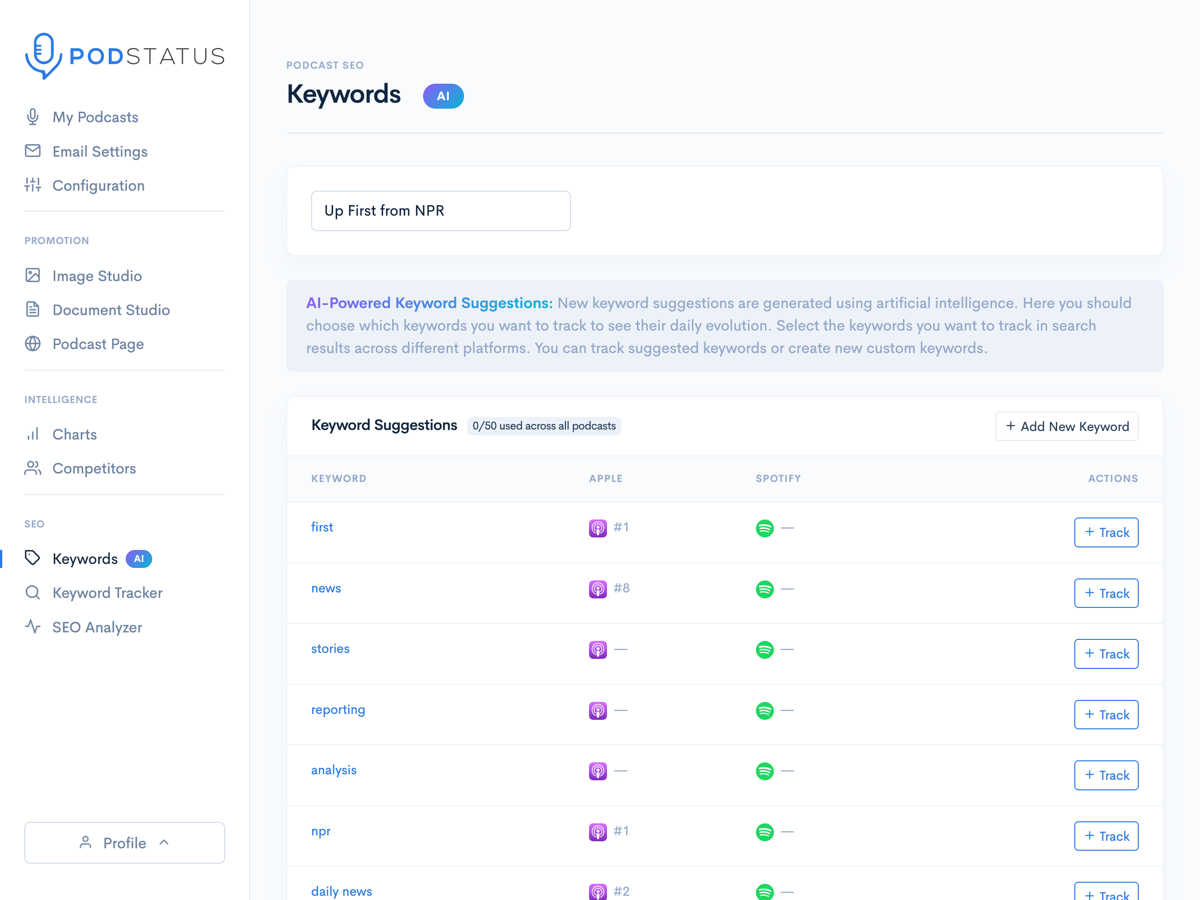Click the AI badge next to Keywords heading
1200x900 pixels.
443,96
